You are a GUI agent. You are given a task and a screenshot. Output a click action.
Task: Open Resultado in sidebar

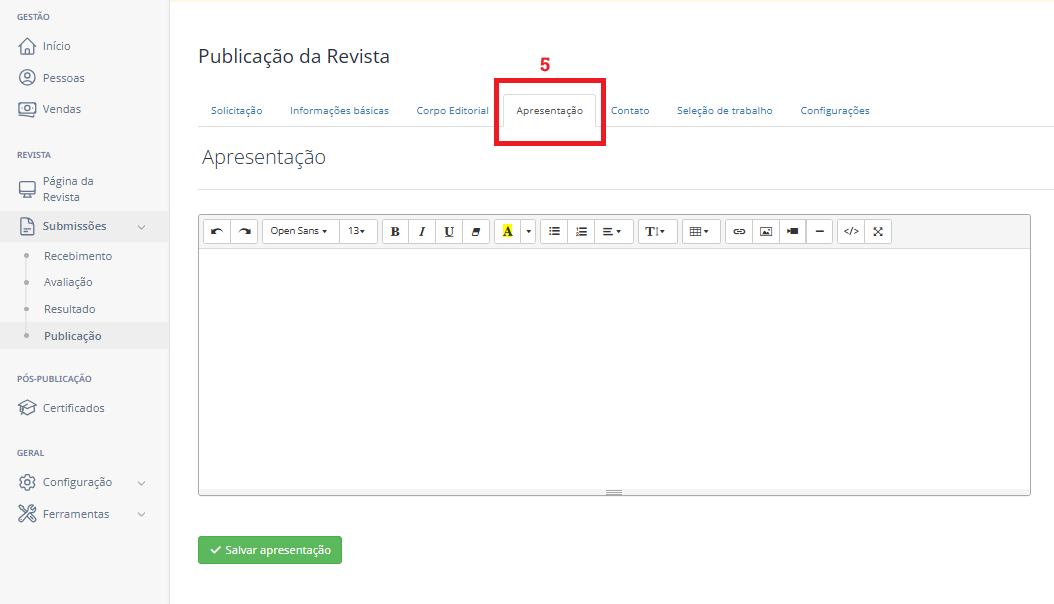(x=70, y=309)
